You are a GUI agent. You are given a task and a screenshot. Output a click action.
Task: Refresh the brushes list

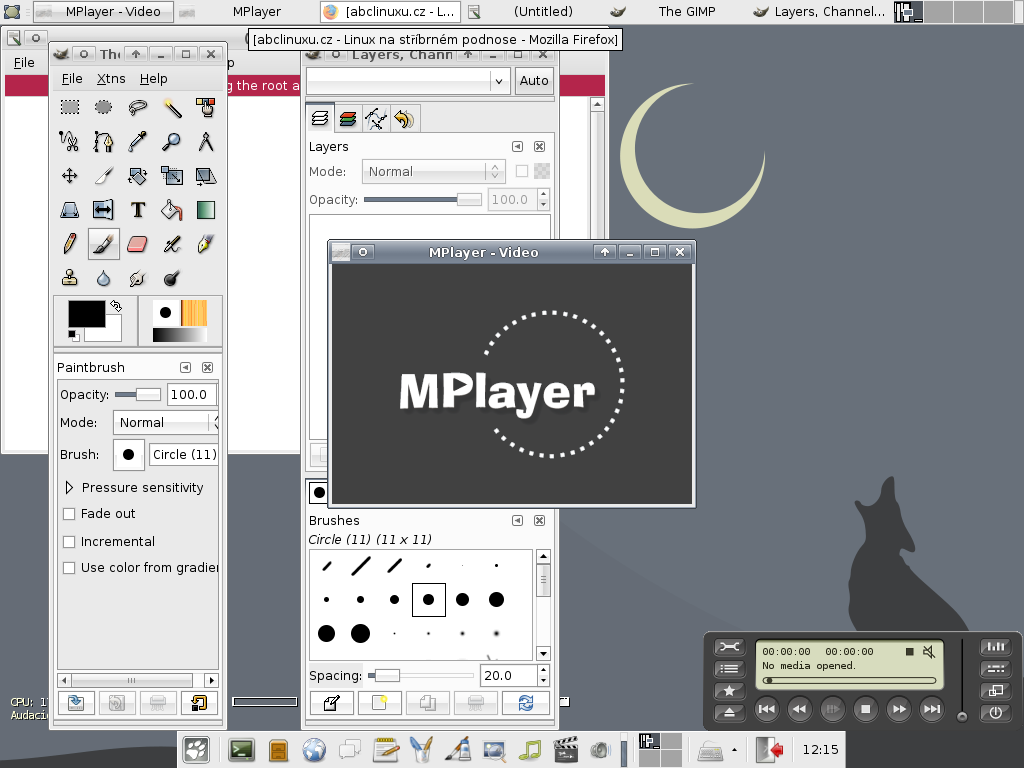pos(526,703)
